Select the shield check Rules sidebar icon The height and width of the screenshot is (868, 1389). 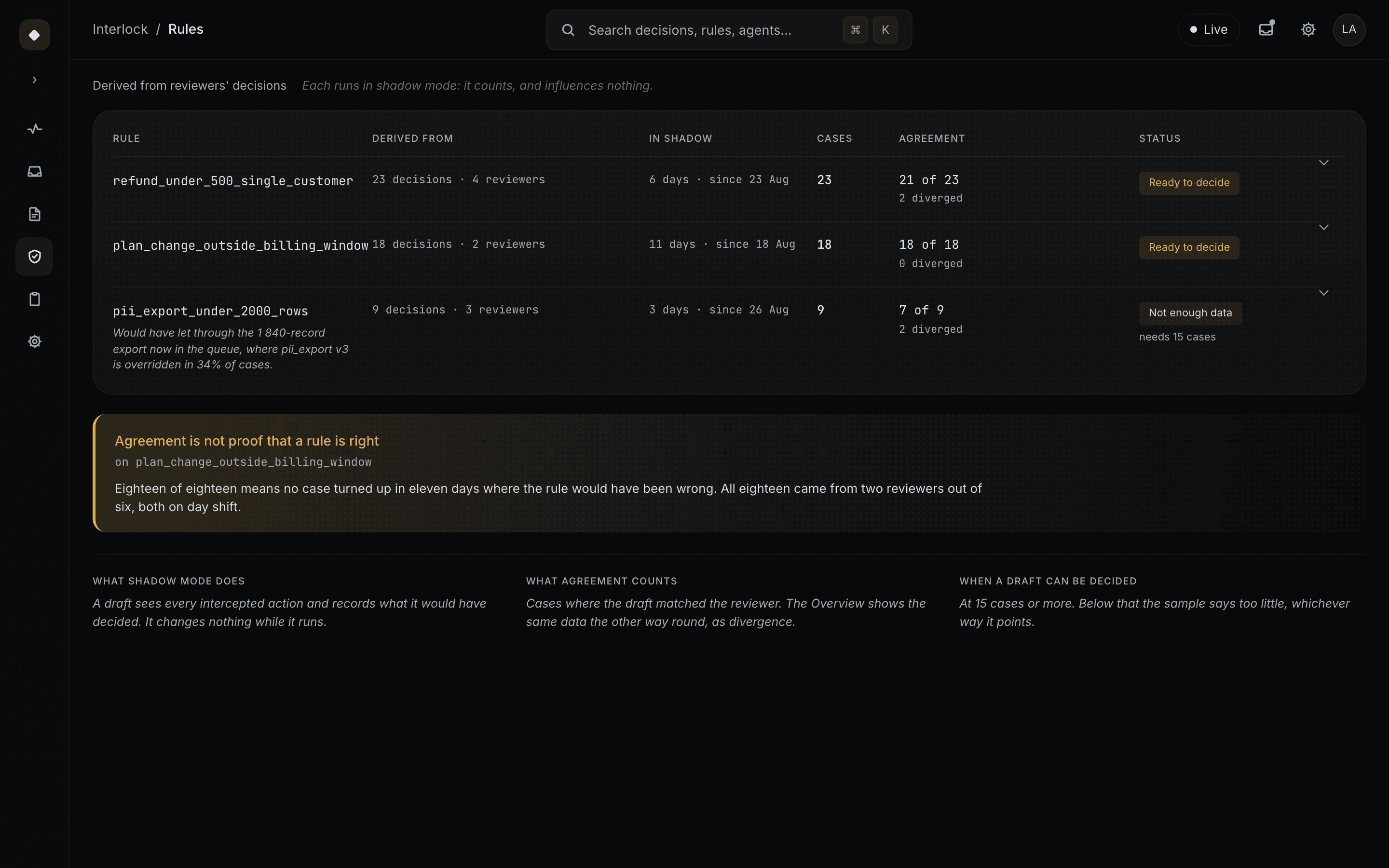(x=34, y=257)
